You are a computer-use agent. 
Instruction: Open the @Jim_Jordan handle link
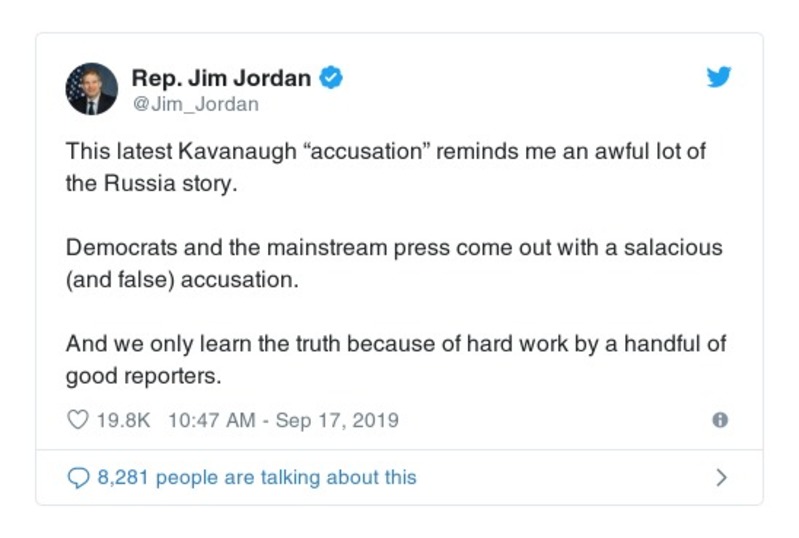pyautogui.click(x=195, y=104)
